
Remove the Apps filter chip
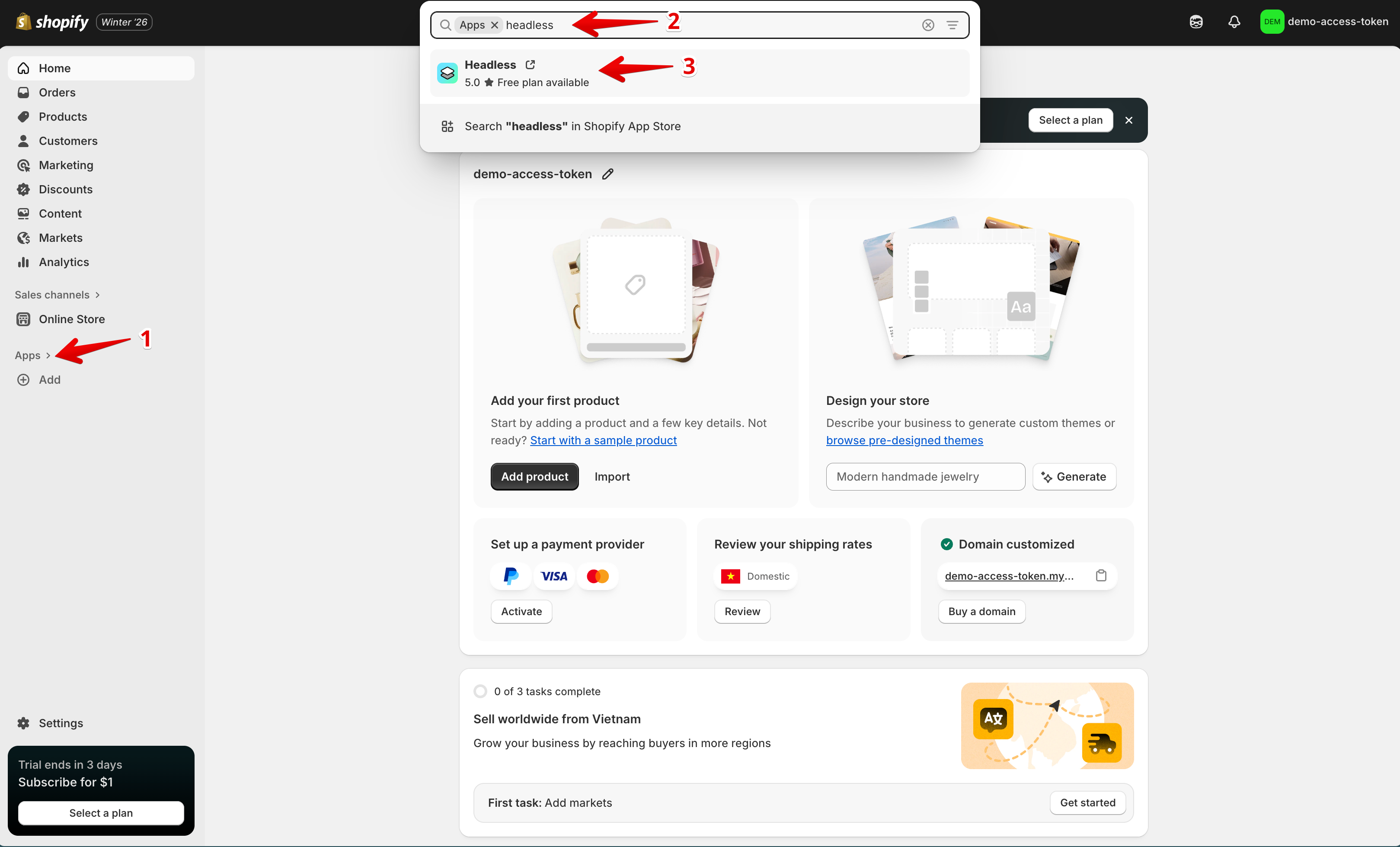click(x=494, y=25)
